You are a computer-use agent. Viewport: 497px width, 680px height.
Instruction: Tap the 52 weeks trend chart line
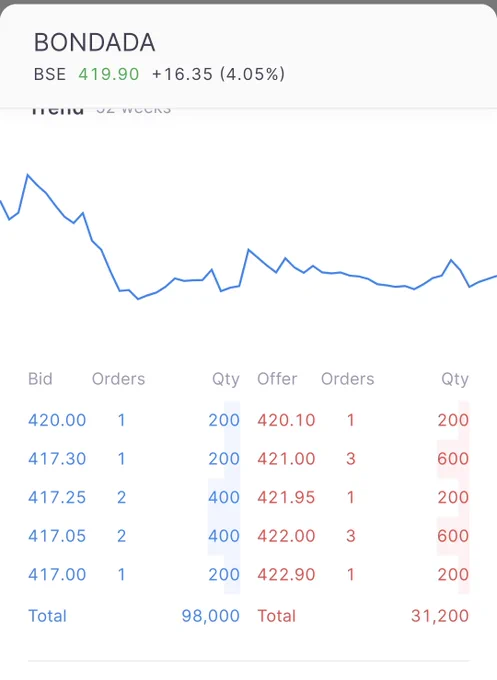(248, 237)
